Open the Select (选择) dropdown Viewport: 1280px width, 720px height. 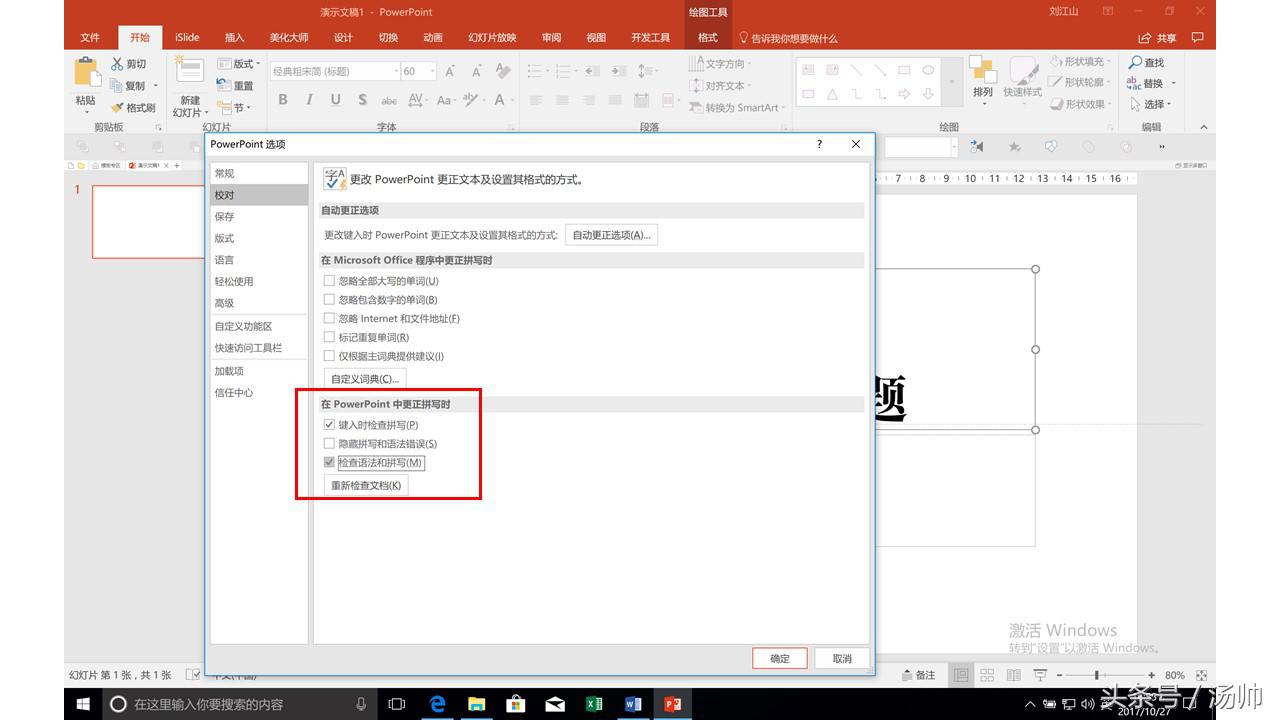pos(1150,104)
